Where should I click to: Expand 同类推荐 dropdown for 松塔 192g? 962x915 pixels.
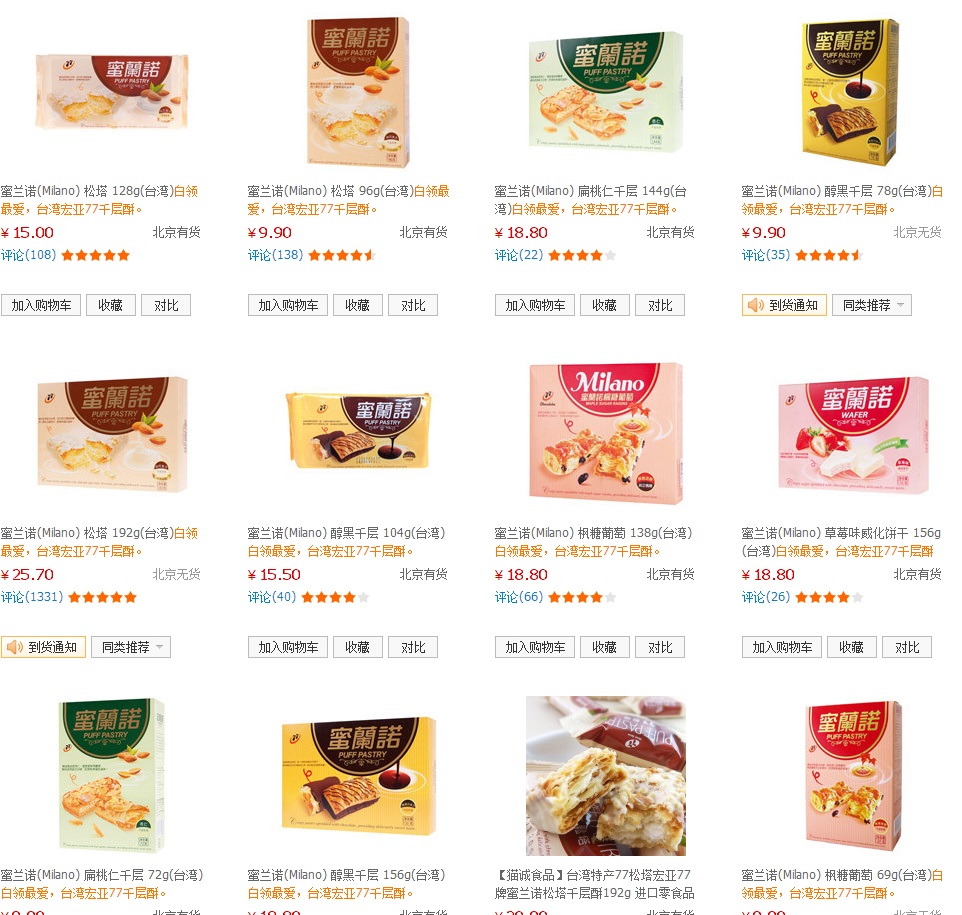point(131,647)
